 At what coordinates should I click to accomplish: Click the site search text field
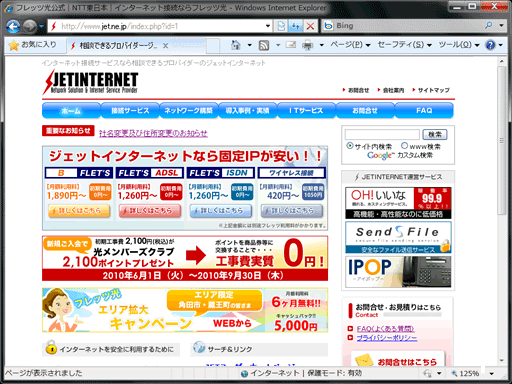tap(382, 135)
